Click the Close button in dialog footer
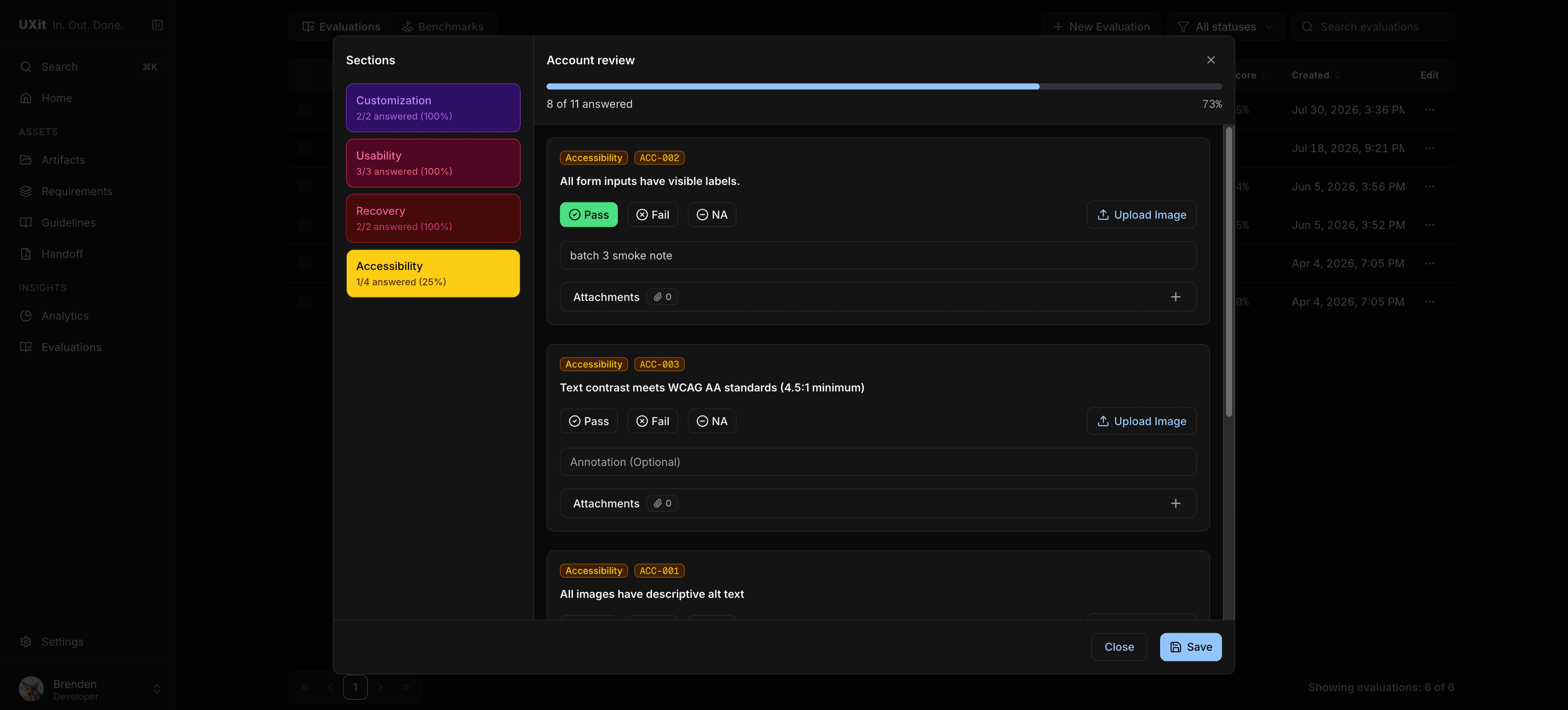 tap(1119, 647)
